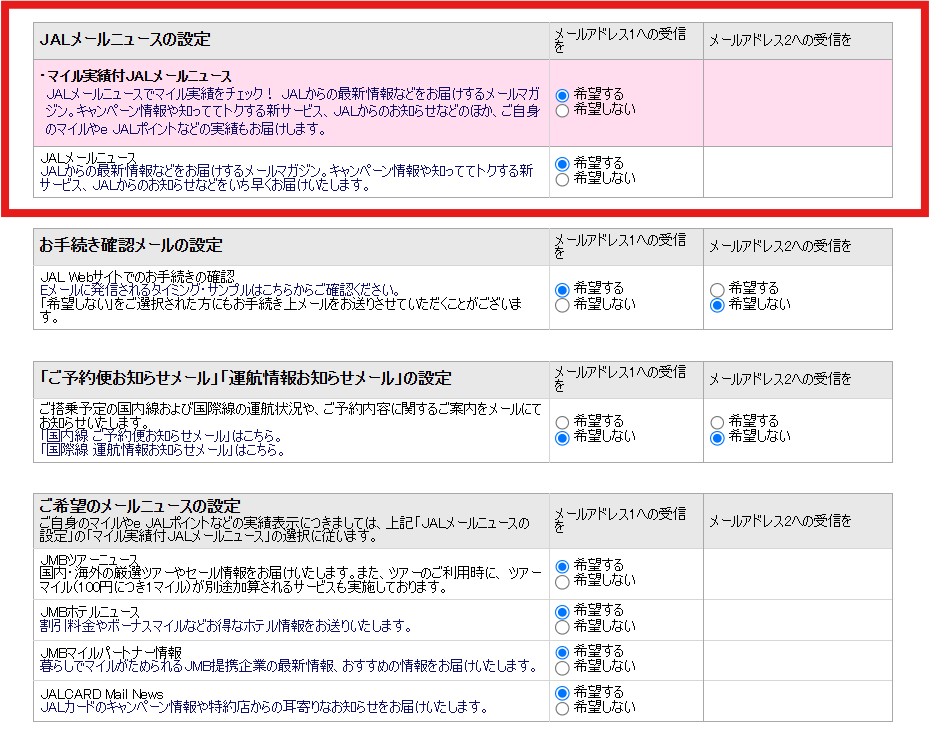Choose 希望する for plain JALメールニュース row
The image size is (947, 738).
click(x=562, y=163)
